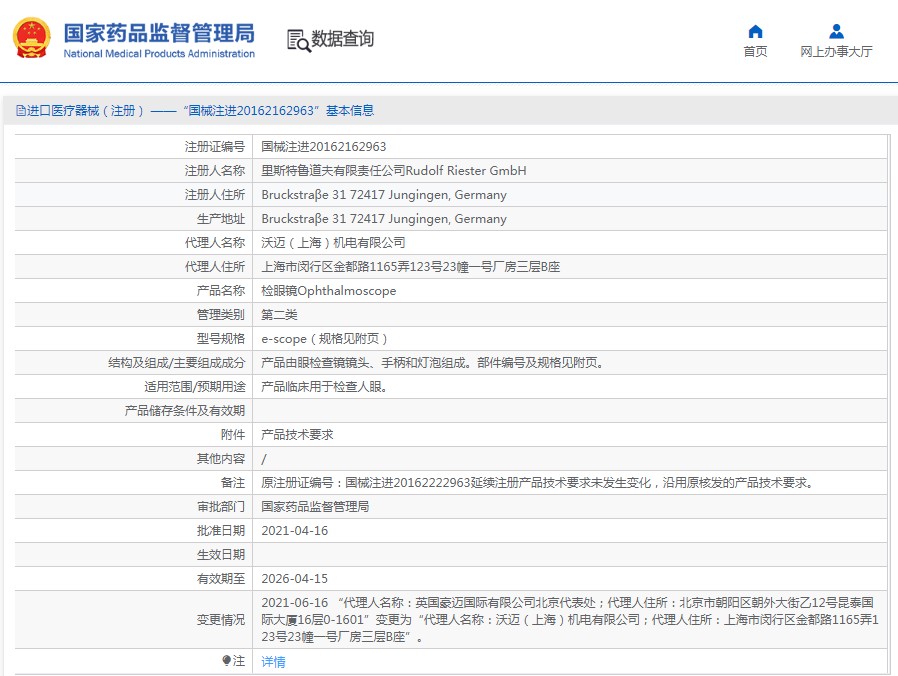Screen dimensions: 898x676
Task: Select the Rudolf Riester GmbH registrant name cell
Action: (x=393, y=171)
